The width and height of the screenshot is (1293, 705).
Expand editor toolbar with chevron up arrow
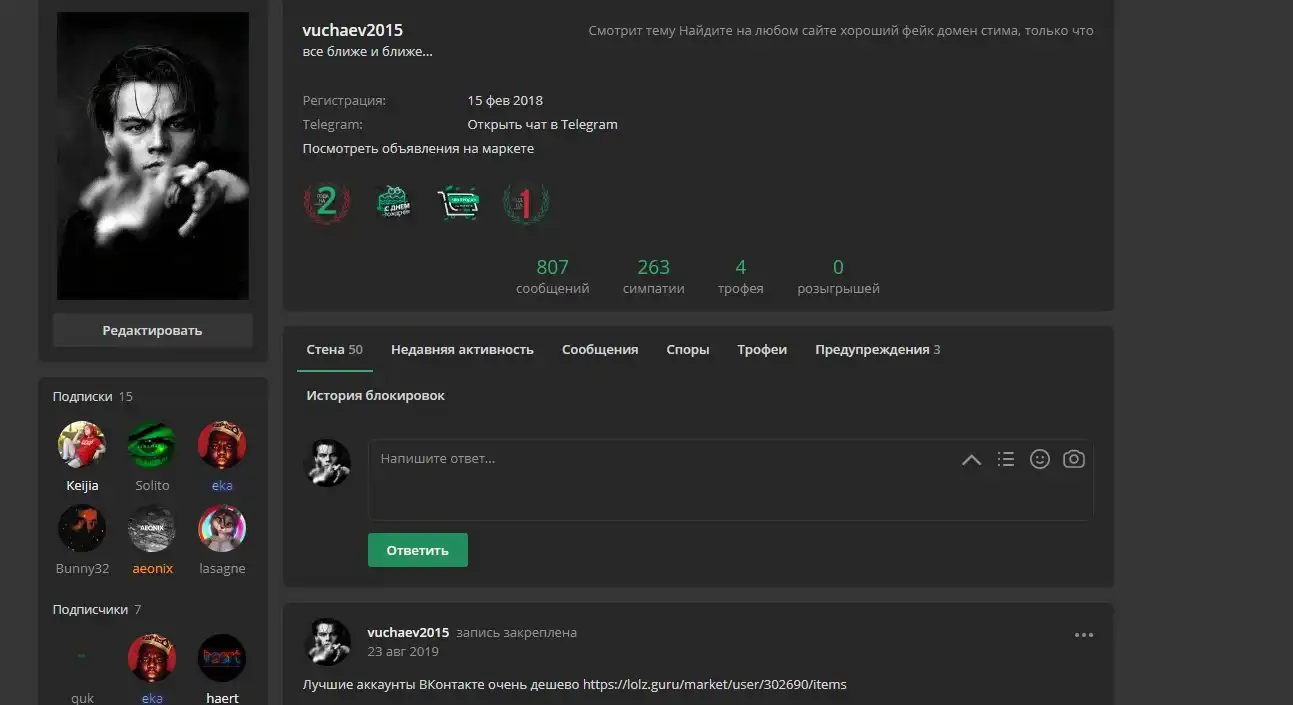point(971,460)
